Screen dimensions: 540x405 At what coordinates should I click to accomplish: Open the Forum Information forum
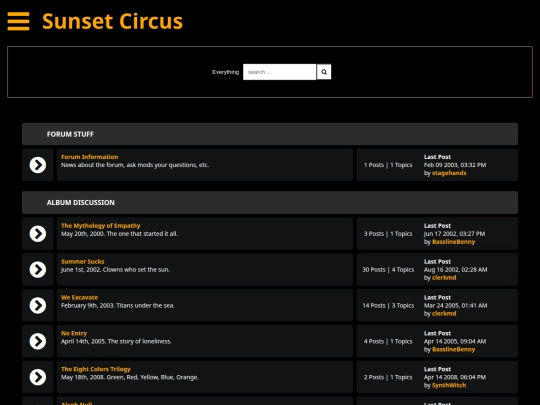point(90,157)
